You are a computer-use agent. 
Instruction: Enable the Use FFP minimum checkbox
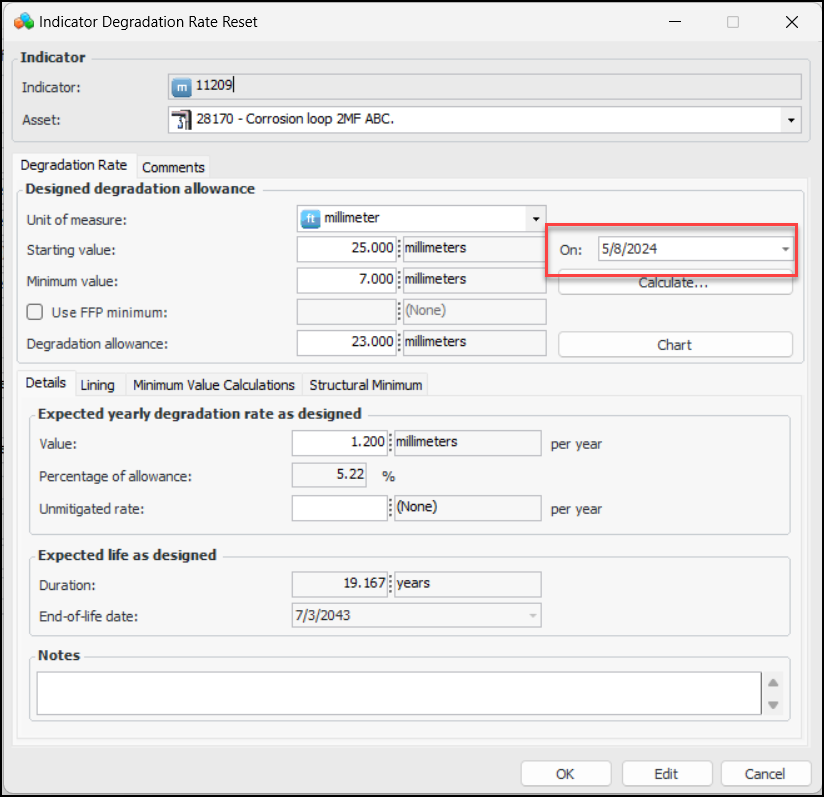tap(35, 312)
